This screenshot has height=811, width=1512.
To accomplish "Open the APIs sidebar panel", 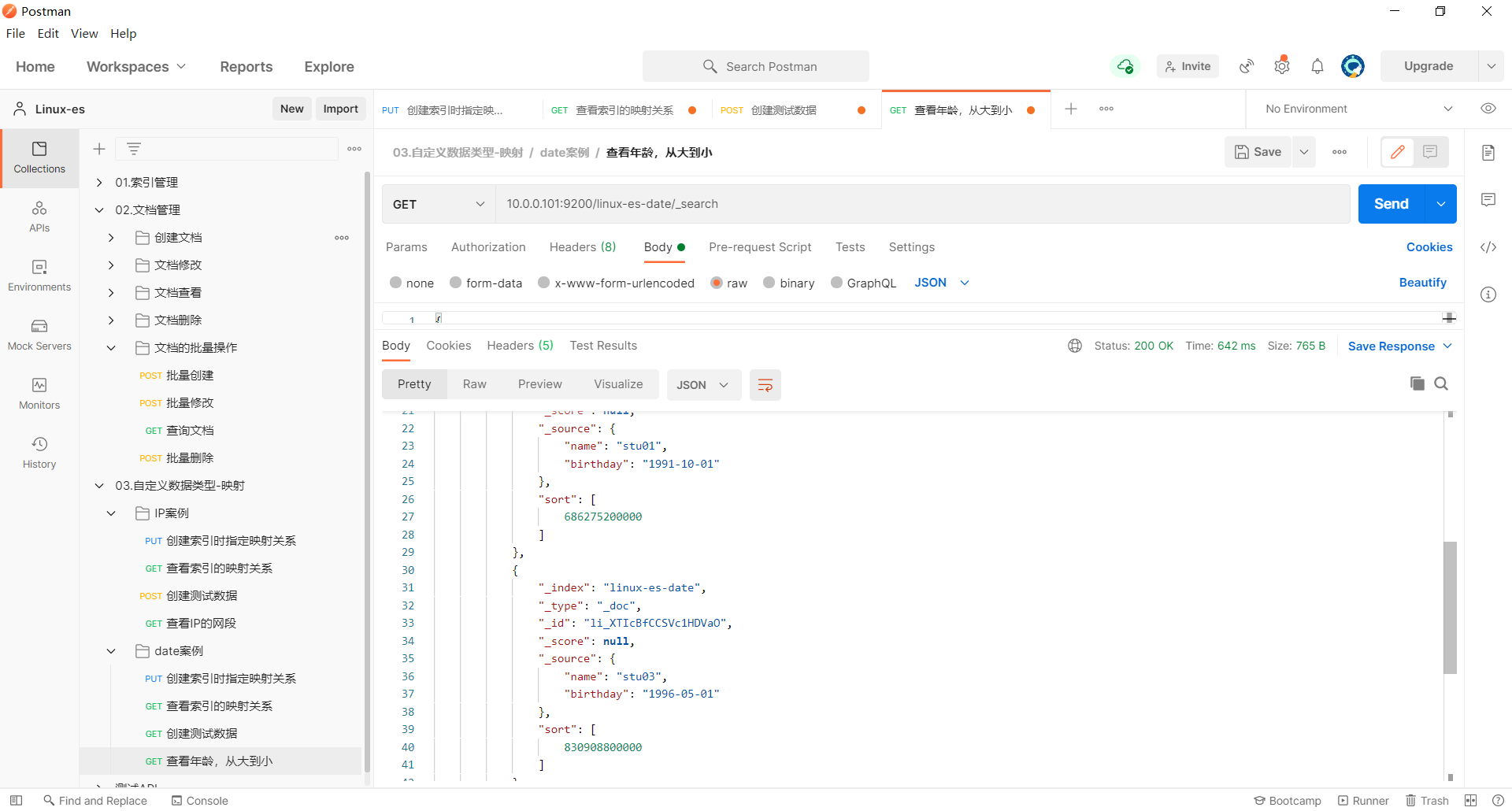I will click(x=39, y=217).
